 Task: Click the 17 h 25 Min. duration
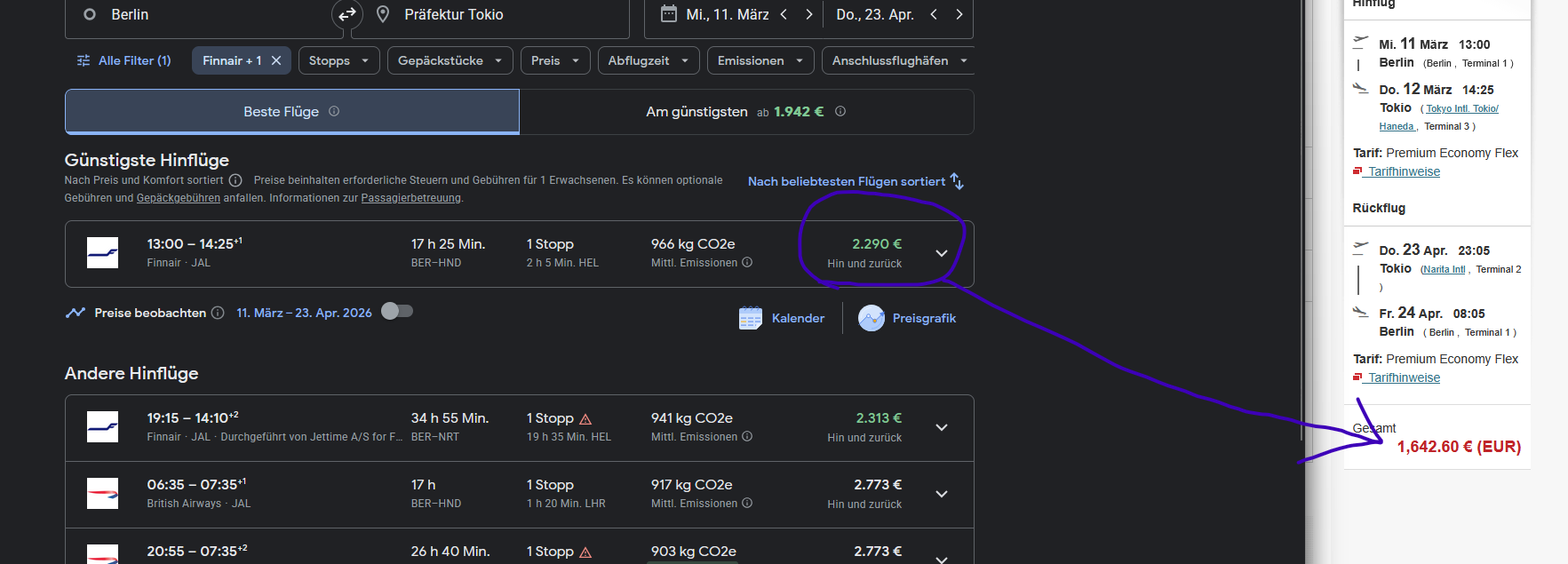click(x=448, y=243)
